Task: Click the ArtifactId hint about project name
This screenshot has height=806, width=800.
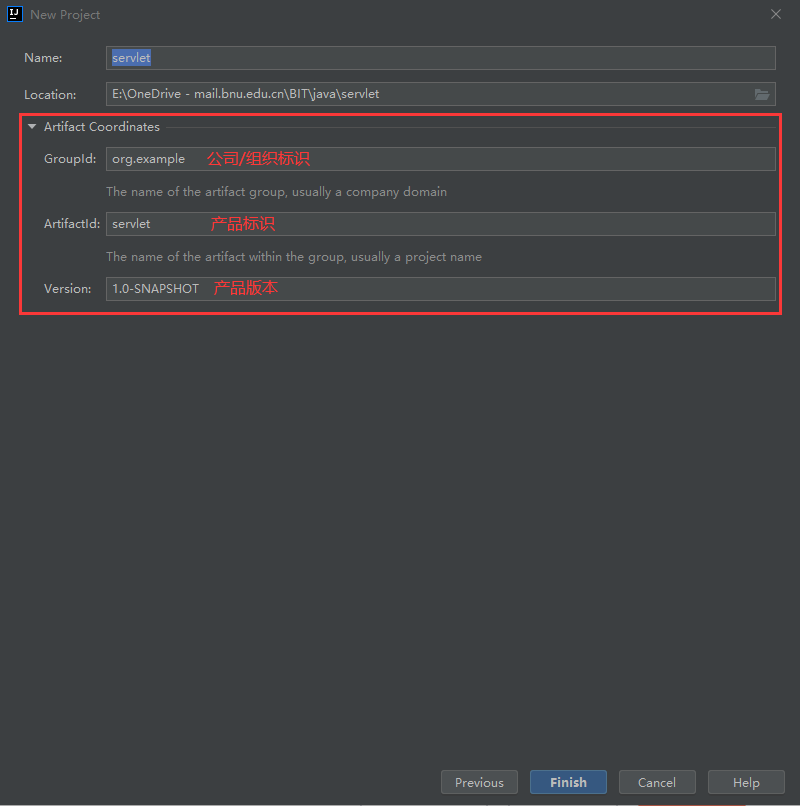Action: (294, 256)
